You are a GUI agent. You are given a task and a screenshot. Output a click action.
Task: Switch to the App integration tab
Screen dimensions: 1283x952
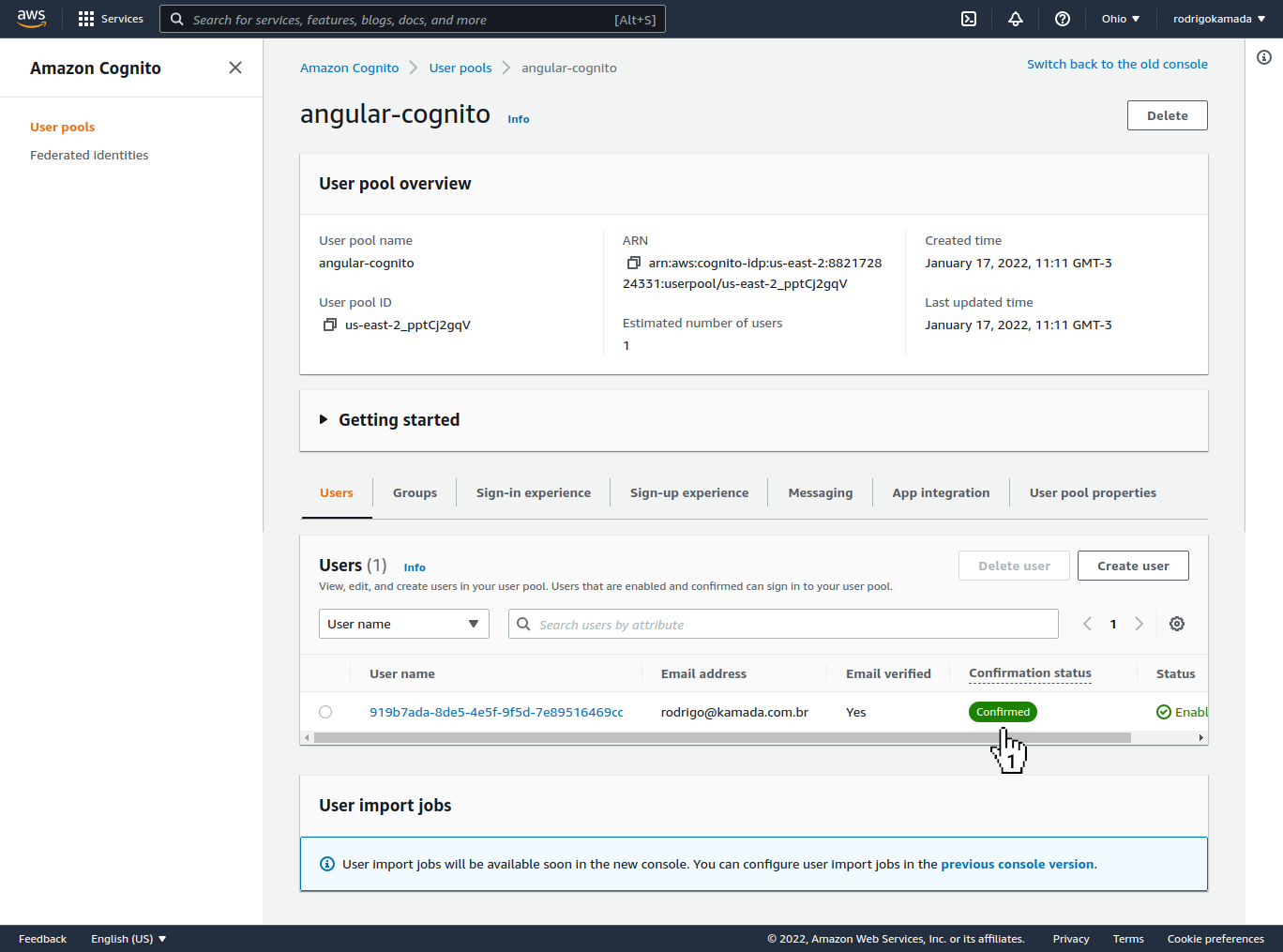[x=941, y=492]
